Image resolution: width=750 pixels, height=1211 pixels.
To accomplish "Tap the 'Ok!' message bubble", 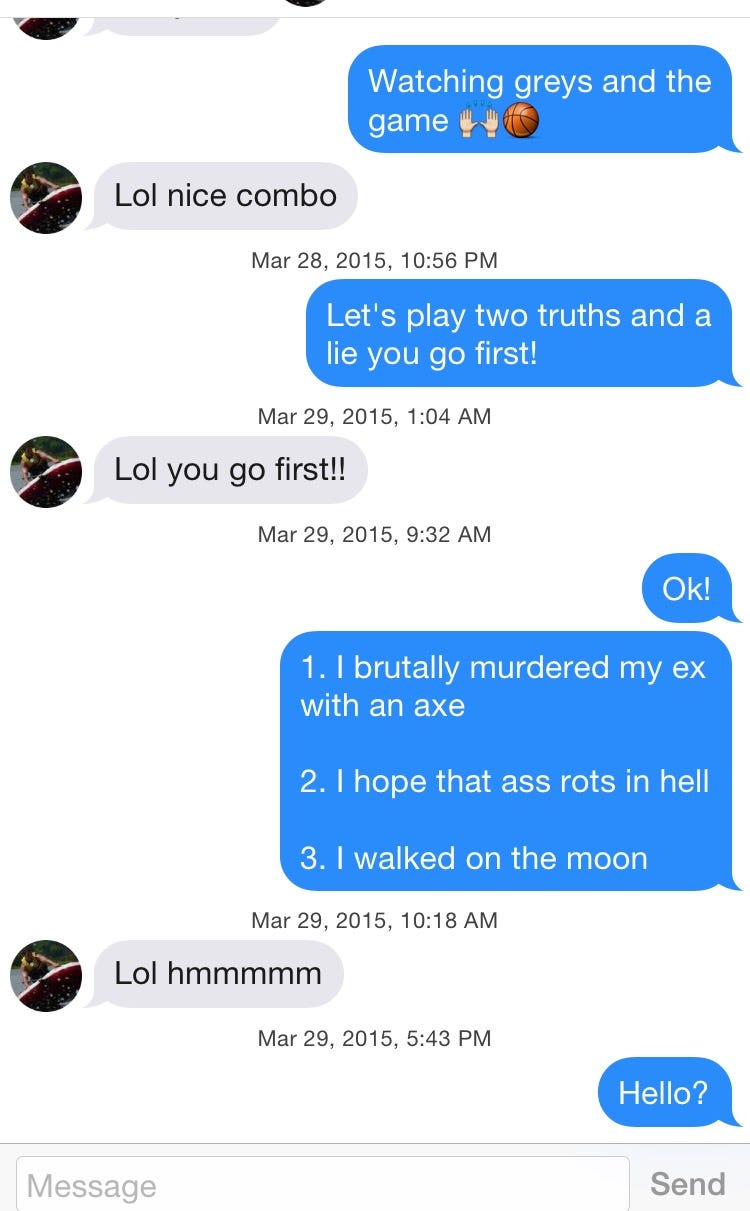I will coord(689,588).
